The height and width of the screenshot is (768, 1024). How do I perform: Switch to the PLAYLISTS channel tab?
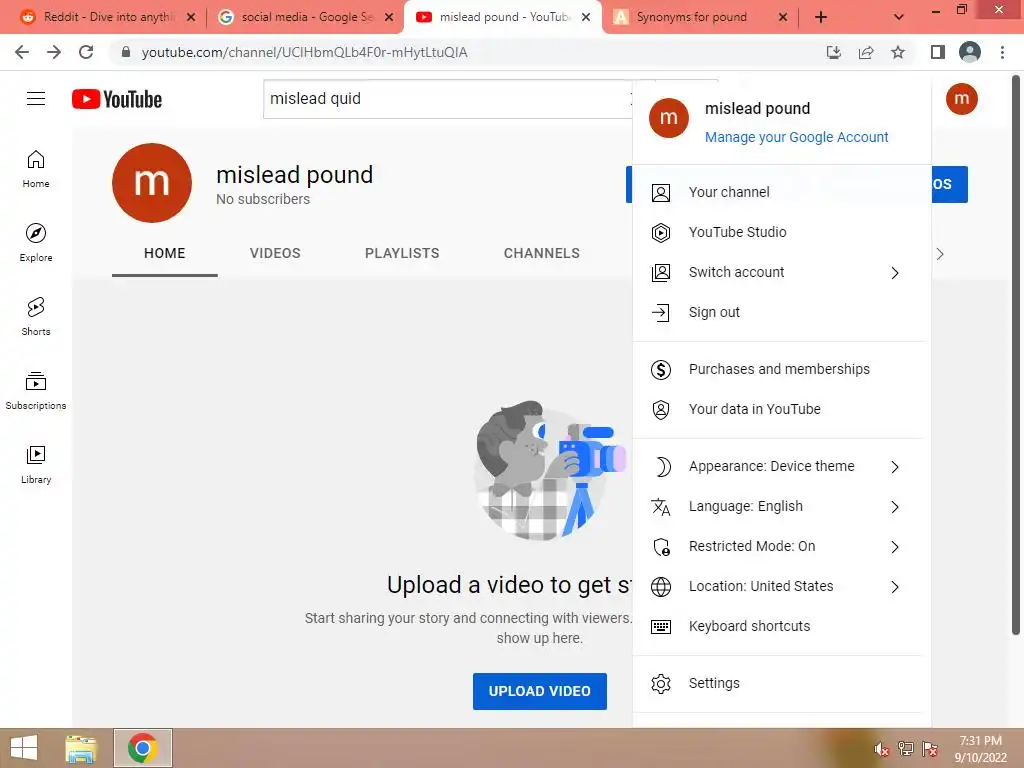point(402,253)
